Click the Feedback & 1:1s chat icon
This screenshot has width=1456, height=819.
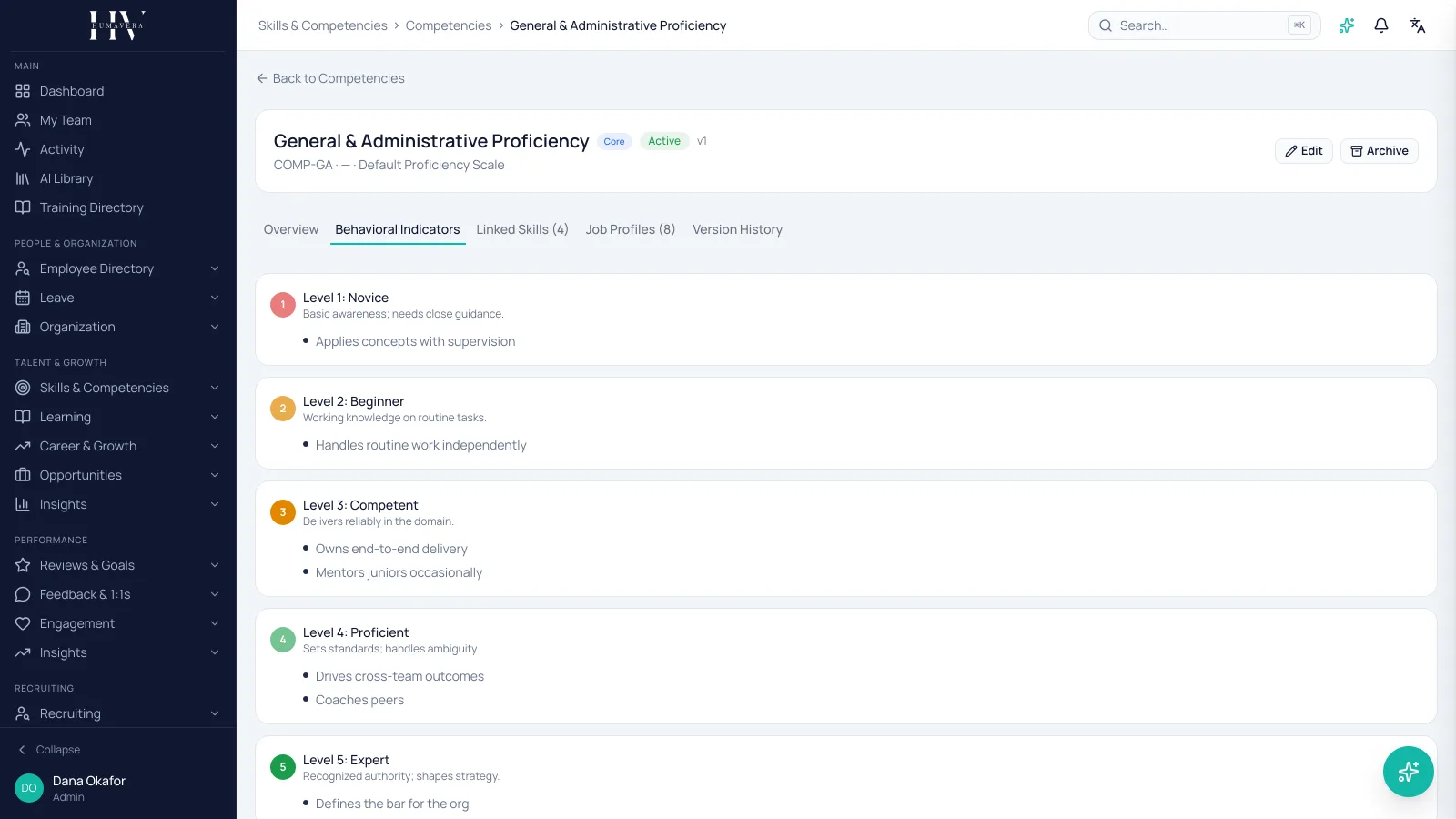click(x=23, y=594)
